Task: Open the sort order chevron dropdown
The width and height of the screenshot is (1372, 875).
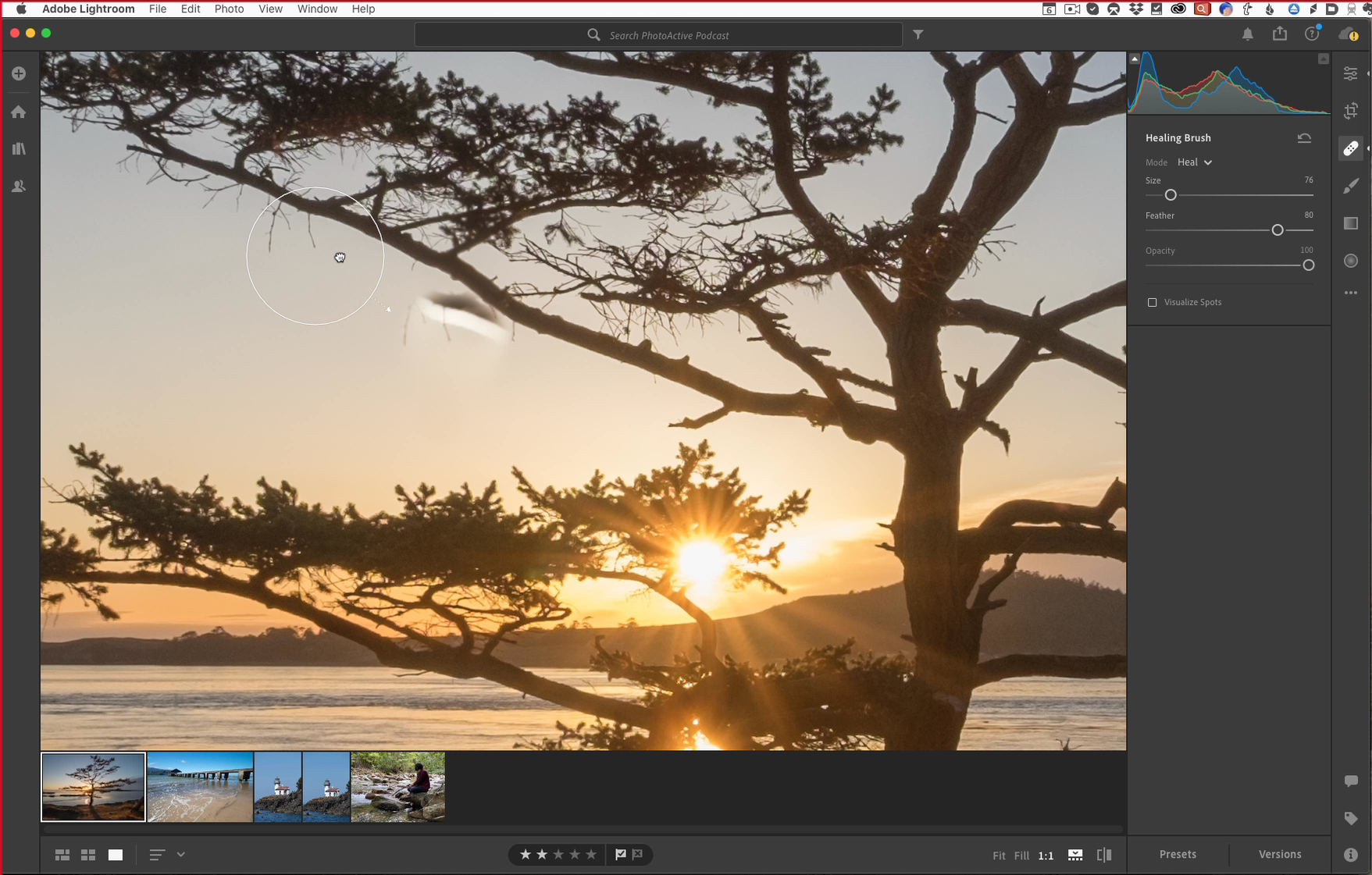Action: (180, 855)
